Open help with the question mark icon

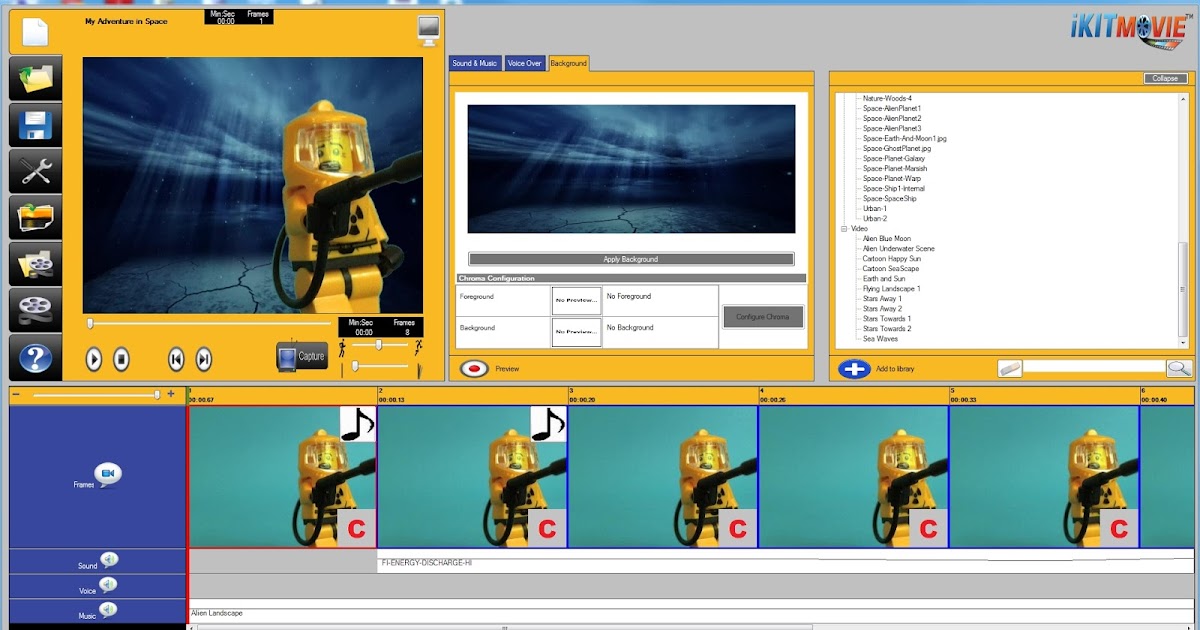tap(36, 356)
